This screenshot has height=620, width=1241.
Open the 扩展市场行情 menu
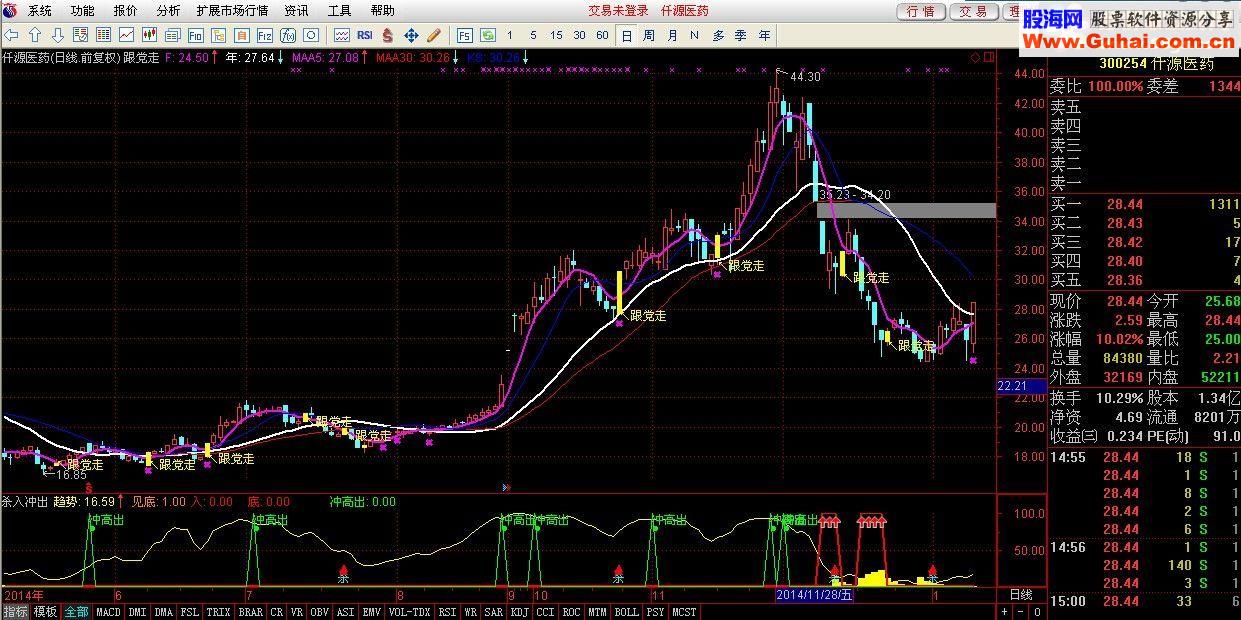point(232,10)
